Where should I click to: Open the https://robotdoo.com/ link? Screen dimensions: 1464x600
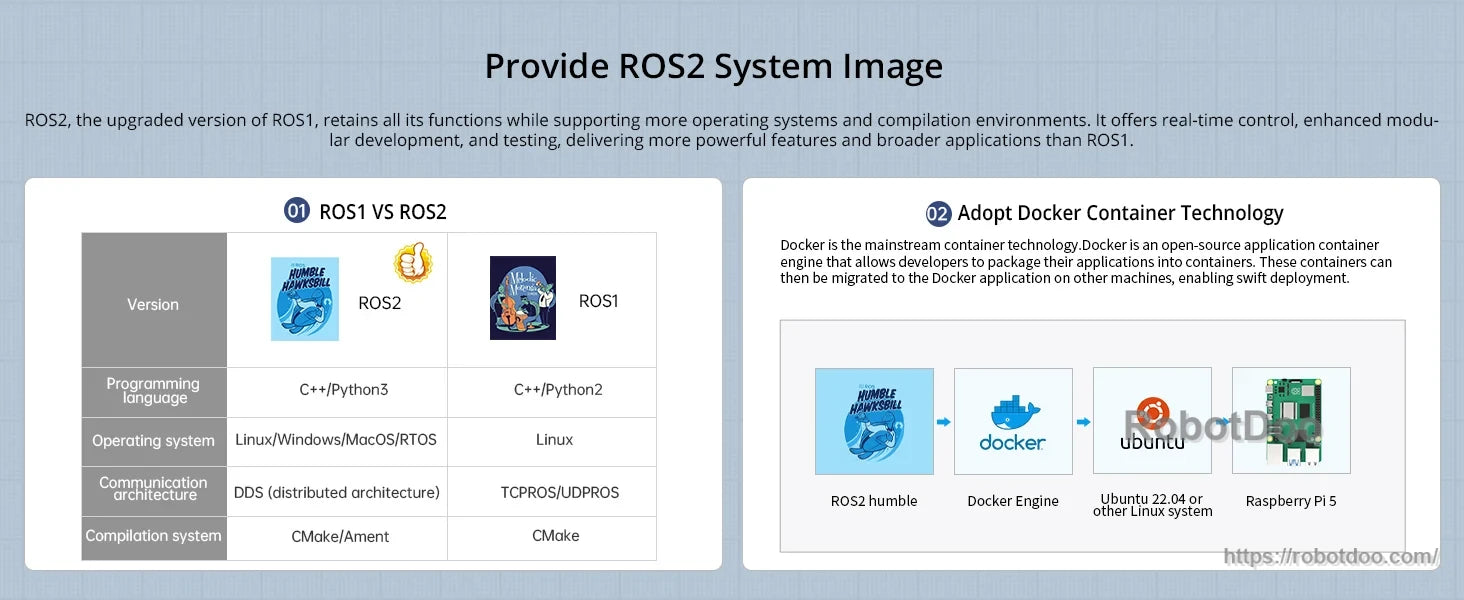click(x=1331, y=556)
